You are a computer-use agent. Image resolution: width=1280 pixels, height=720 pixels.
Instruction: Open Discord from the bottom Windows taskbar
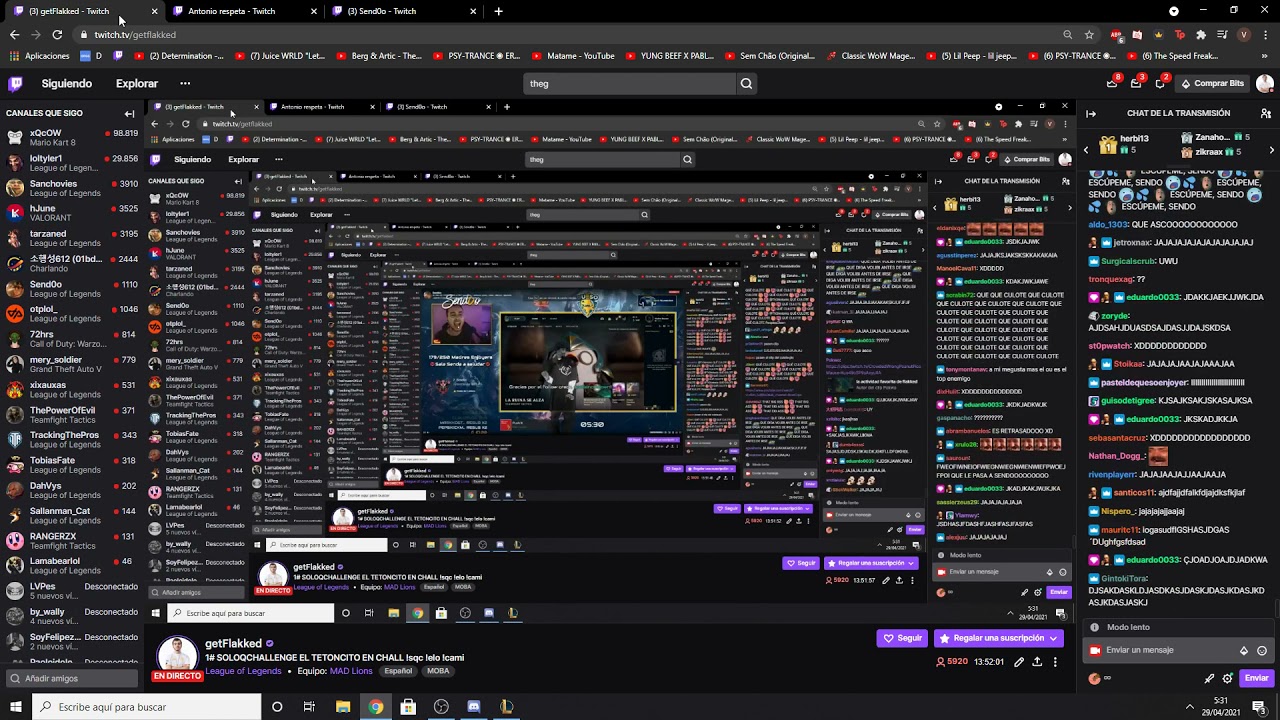click(473, 707)
